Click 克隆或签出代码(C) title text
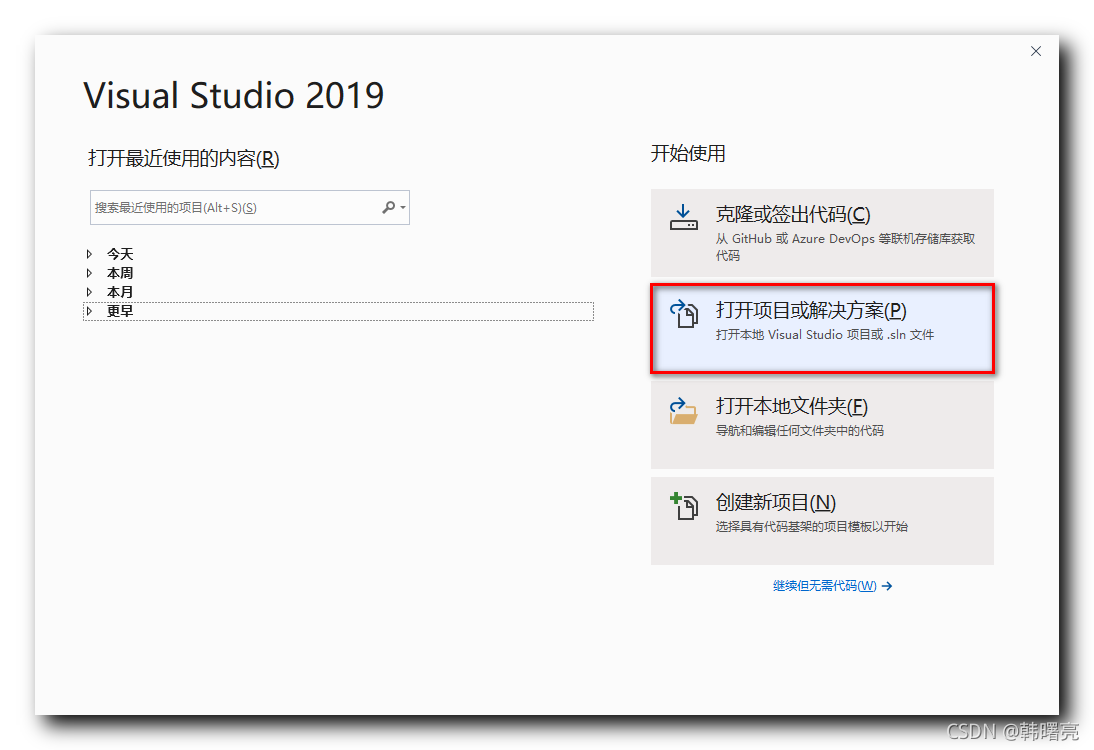 click(793, 214)
